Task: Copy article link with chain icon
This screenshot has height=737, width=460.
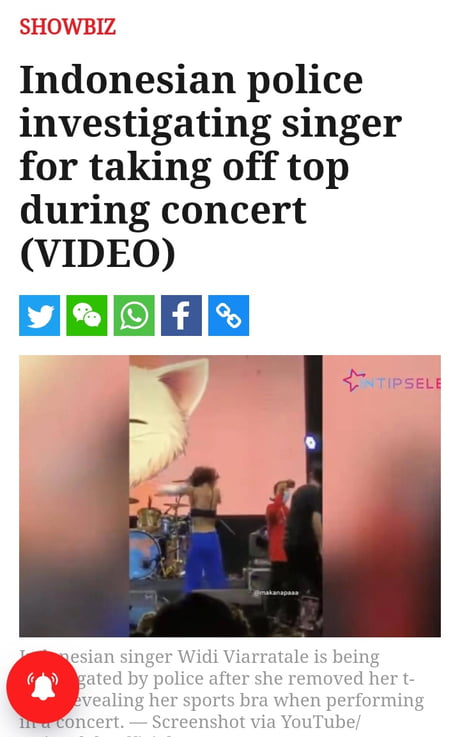Action: point(228,315)
